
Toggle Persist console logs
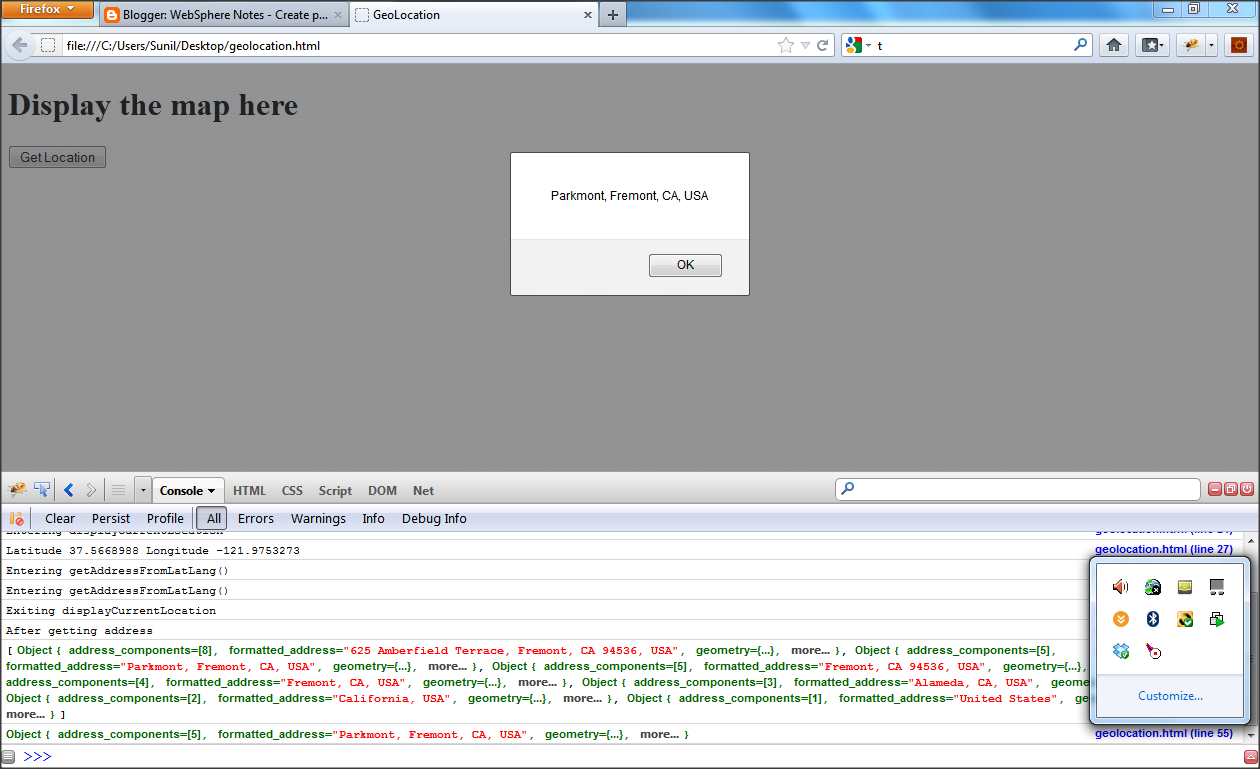tap(111, 518)
